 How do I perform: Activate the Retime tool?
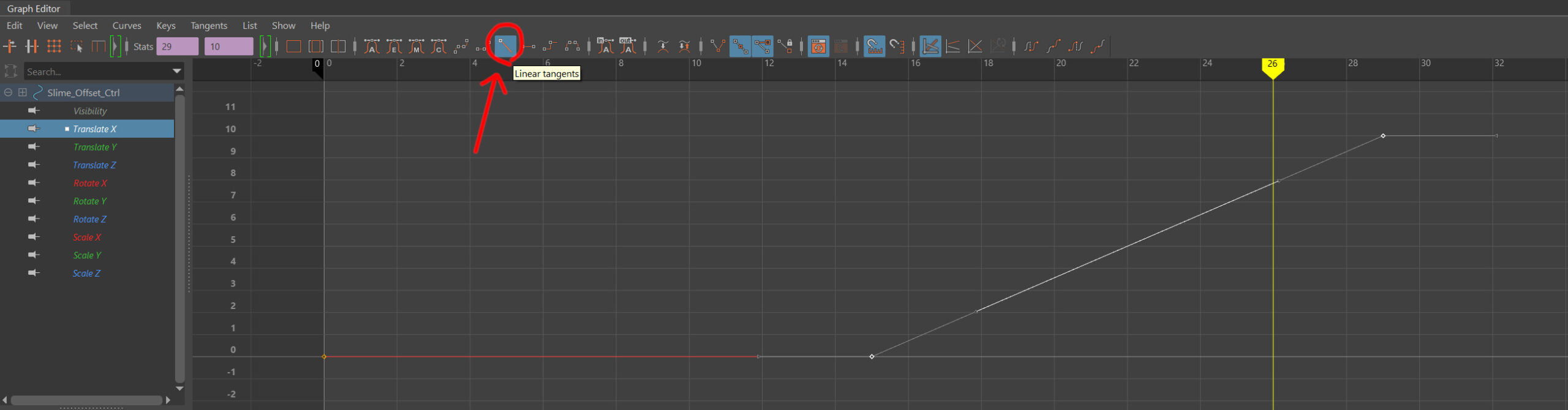98,46
